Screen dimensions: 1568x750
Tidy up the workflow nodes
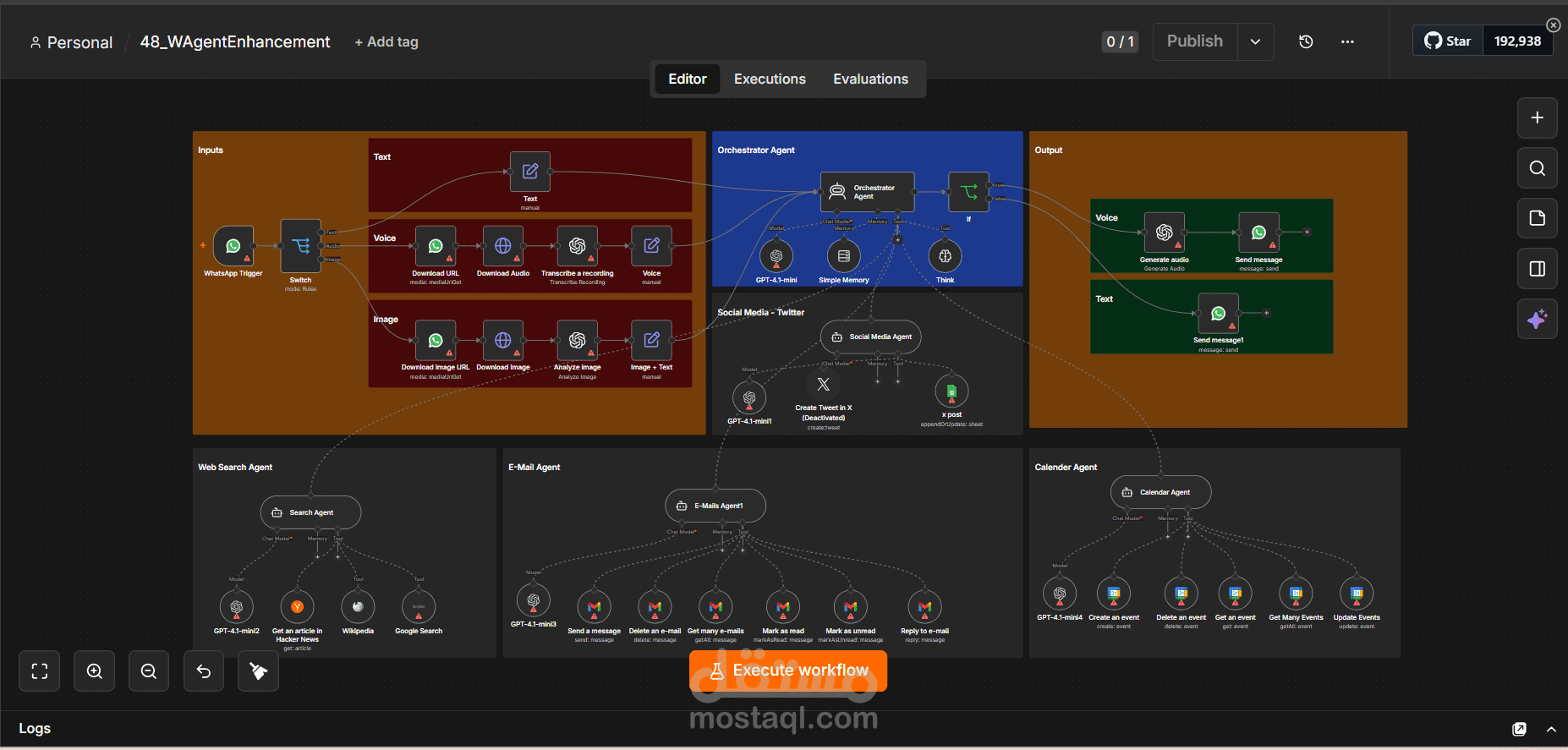coord(259,671)
